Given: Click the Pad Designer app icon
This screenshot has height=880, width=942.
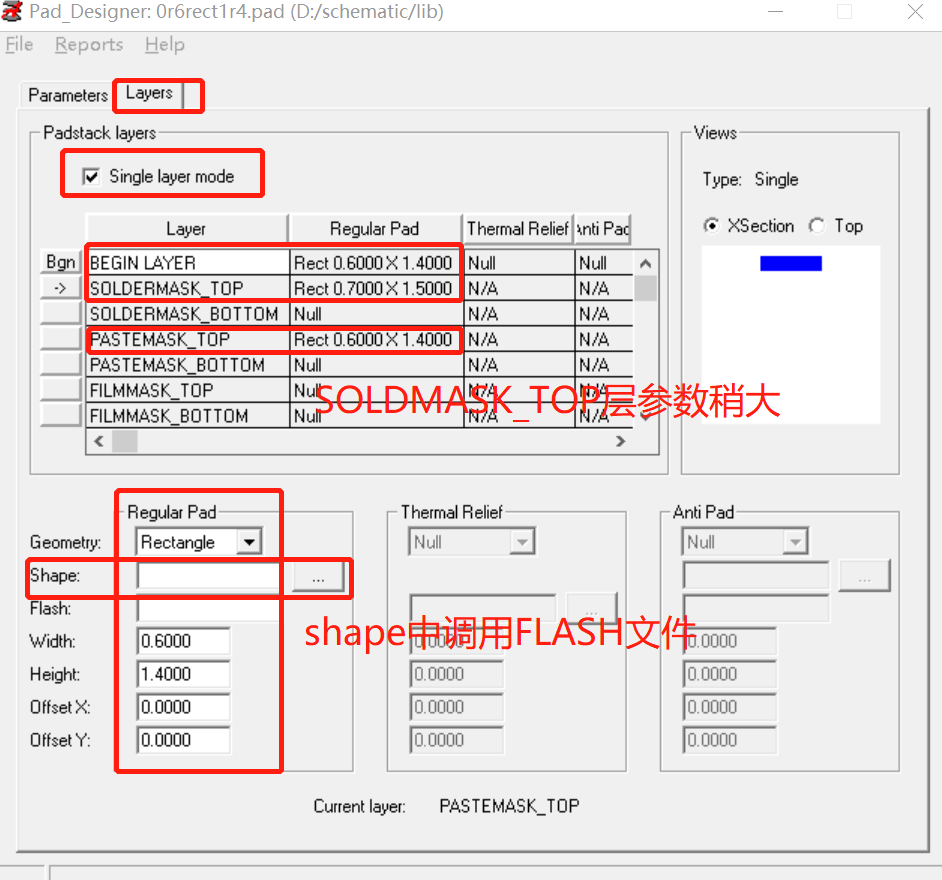Looking at the screenshot, I should [x=12, y=11].
